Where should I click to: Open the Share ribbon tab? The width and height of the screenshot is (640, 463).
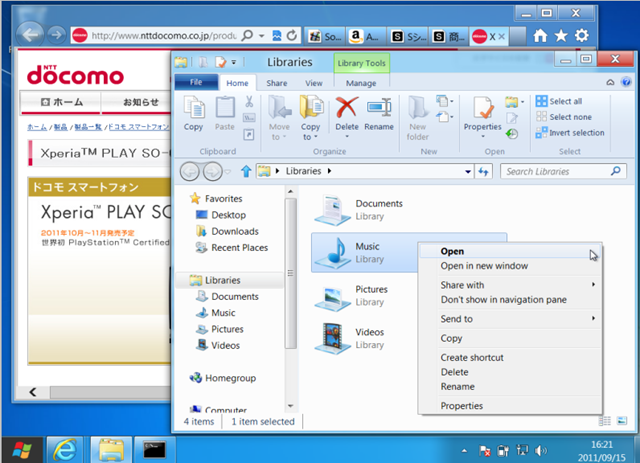tap(277, 83)
